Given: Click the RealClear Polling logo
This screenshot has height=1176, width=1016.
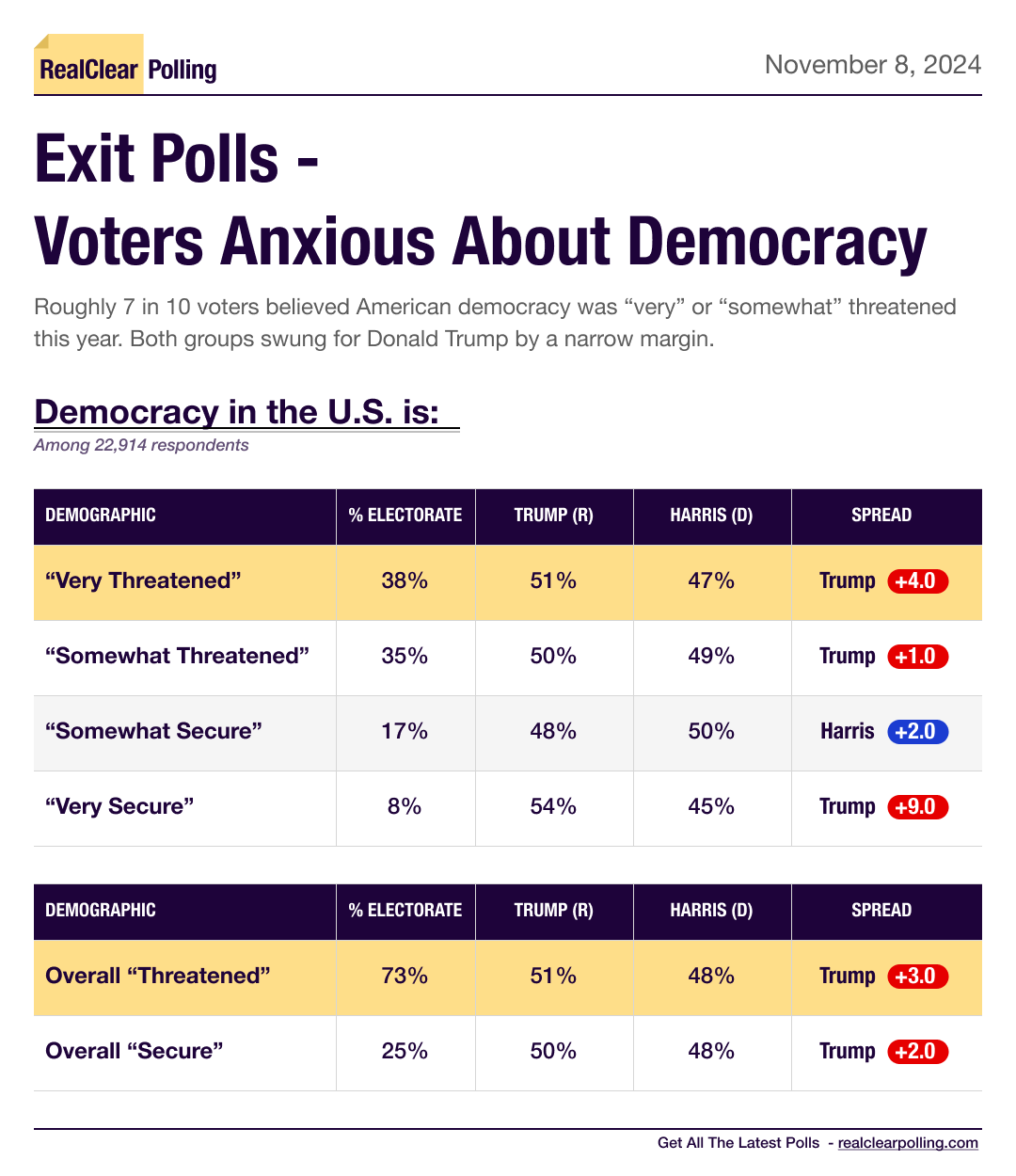Looking at the screenshot, I should click(x=126, y=65).
